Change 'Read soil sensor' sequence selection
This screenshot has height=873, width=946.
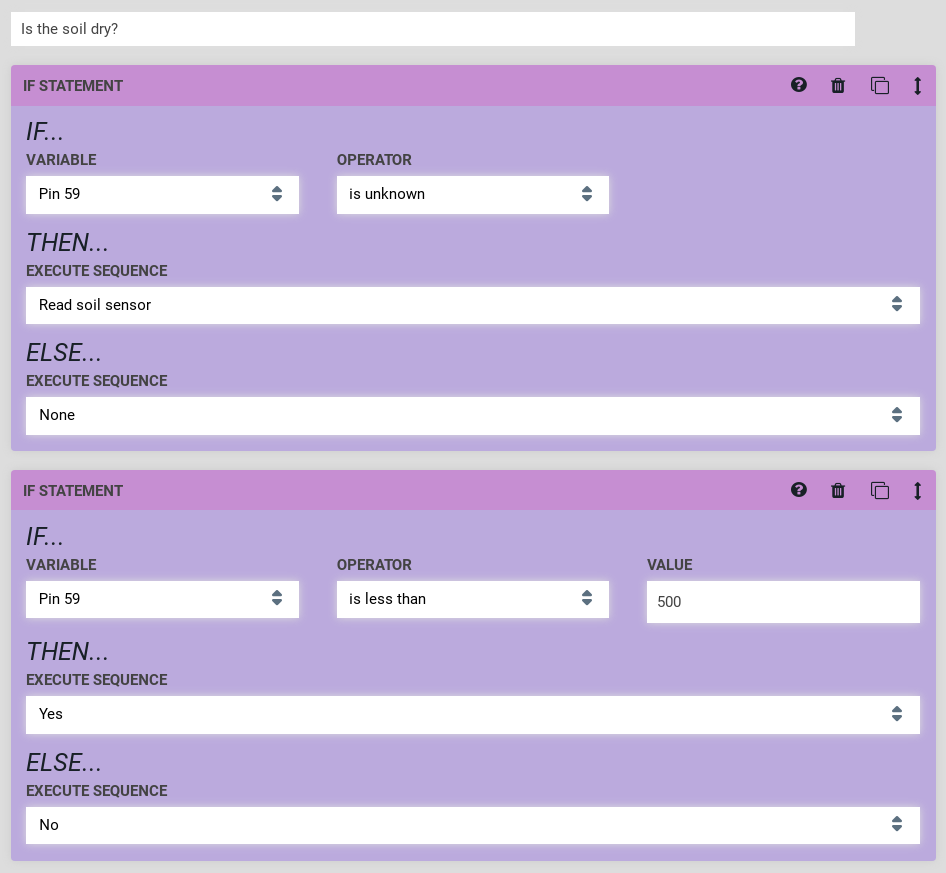472,305
